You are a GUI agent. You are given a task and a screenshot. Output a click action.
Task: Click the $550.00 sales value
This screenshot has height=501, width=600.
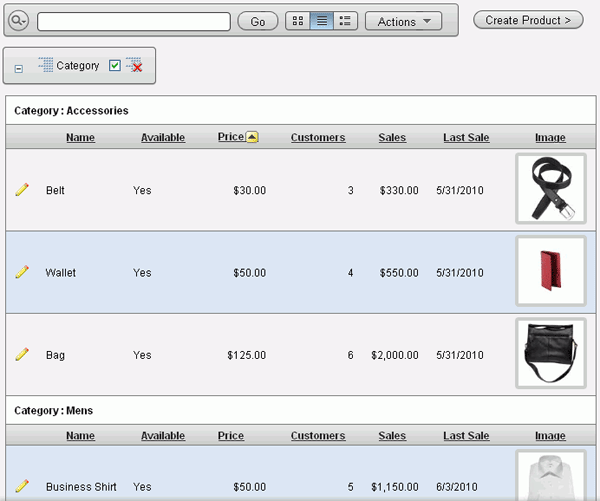tap(399, 273)
